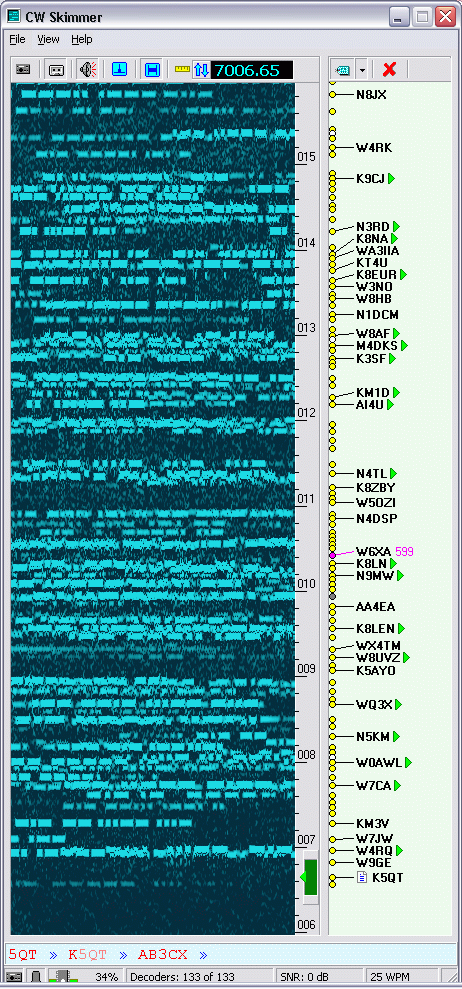
Task: Click the blue waterfall mode icon
Action: tap(119, 69)
